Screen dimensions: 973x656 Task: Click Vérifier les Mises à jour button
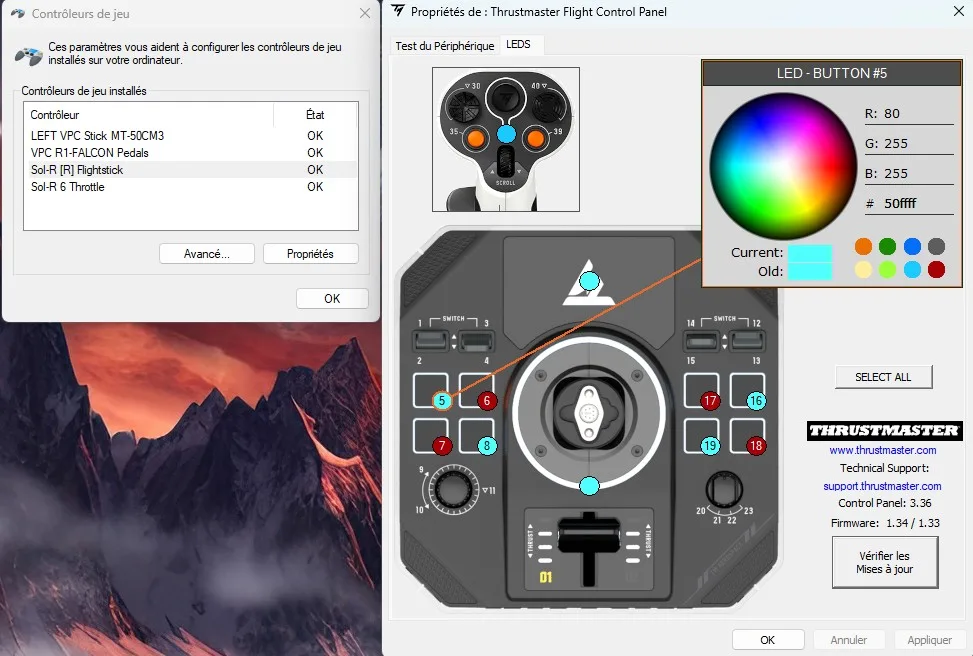point(884,562)
